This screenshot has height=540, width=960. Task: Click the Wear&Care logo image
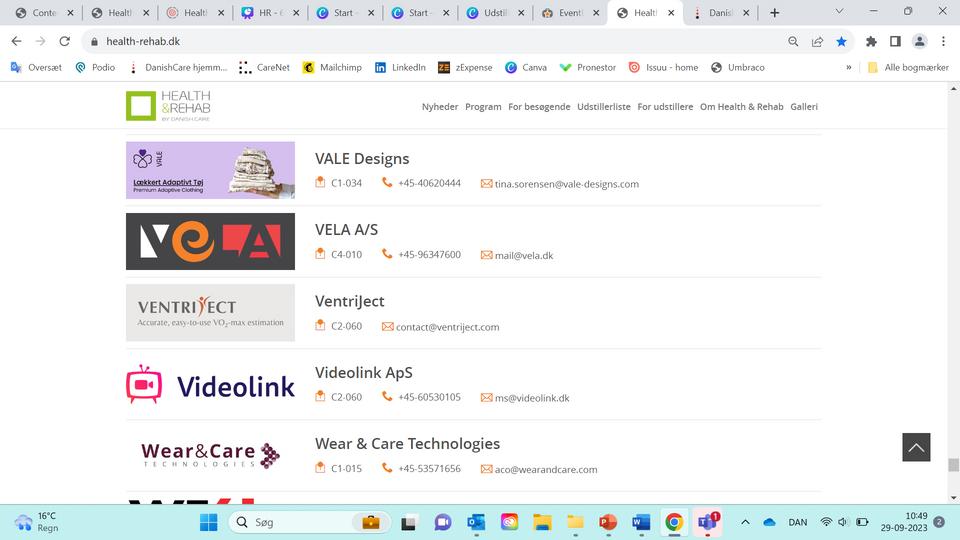click(x=210, y=455)
